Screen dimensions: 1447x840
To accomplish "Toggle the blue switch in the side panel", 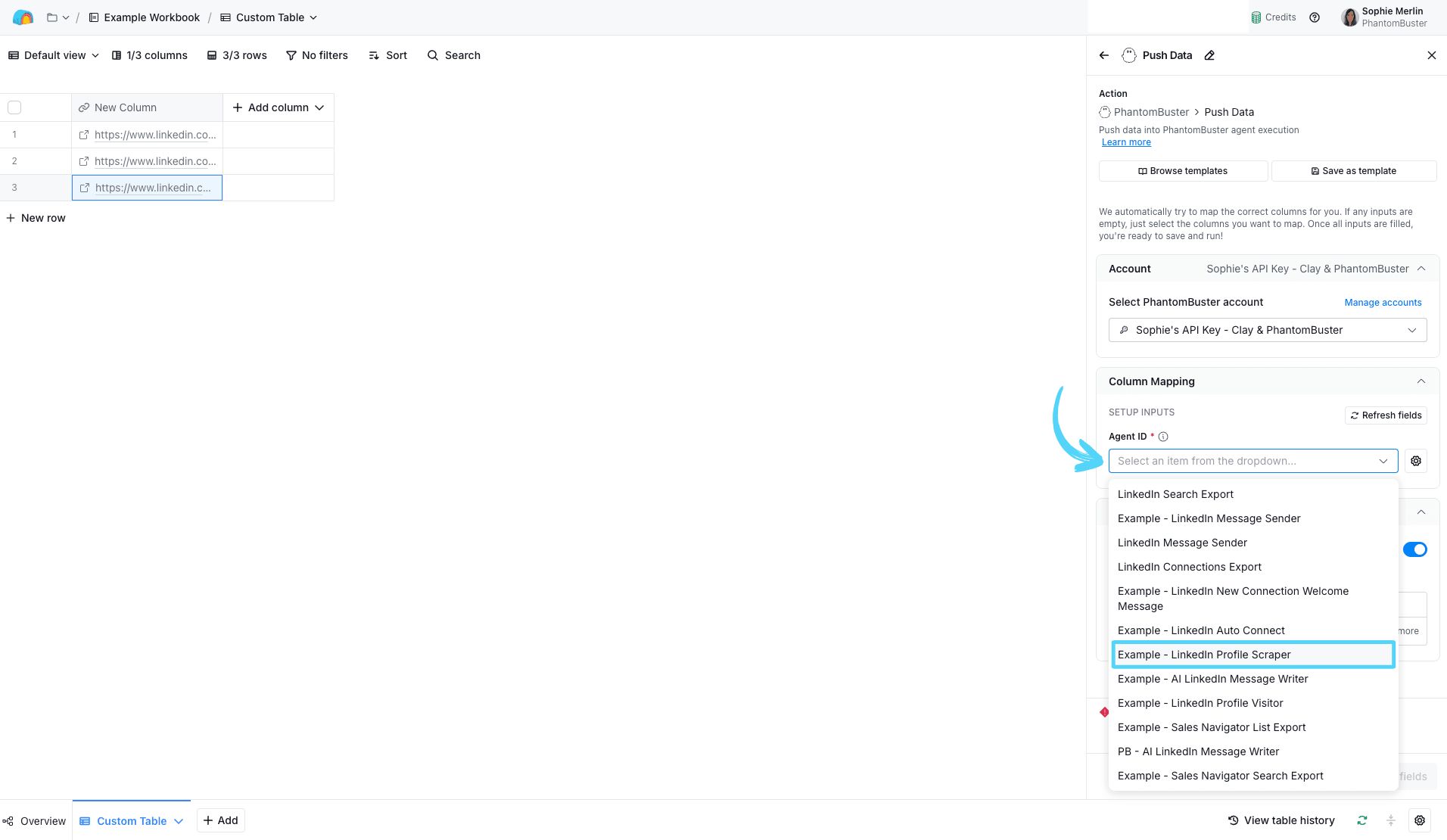I will [1414, 549].
